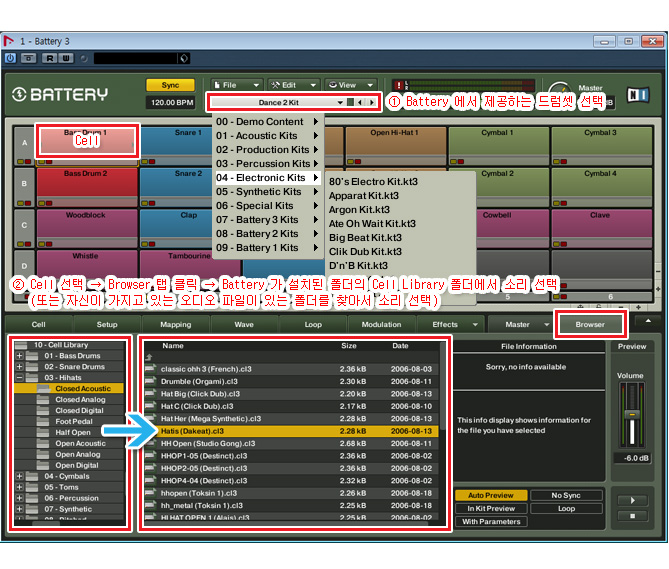
Task: Sort the file list by Size column
Action: click(349, 346)
